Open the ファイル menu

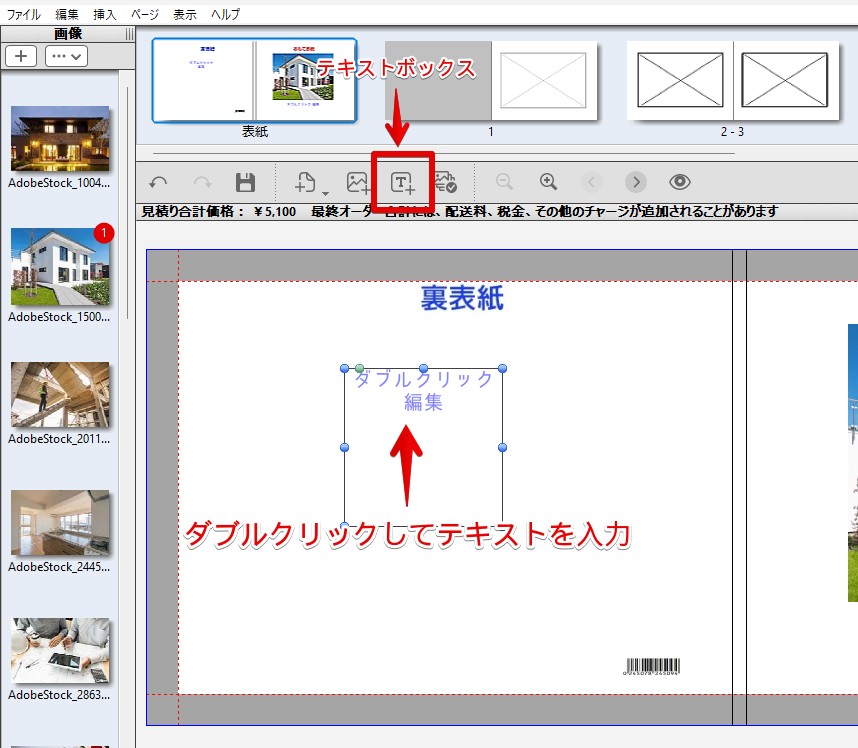coord(24,14)
